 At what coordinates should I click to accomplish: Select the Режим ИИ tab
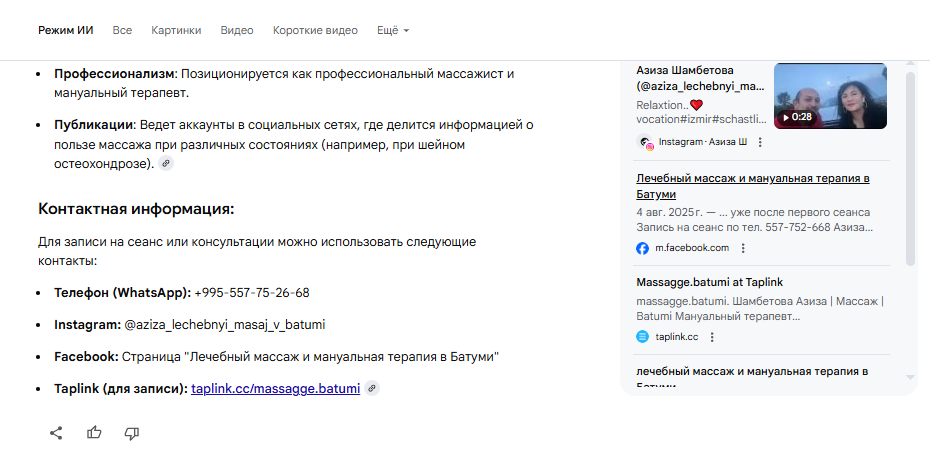coord(66,30)
